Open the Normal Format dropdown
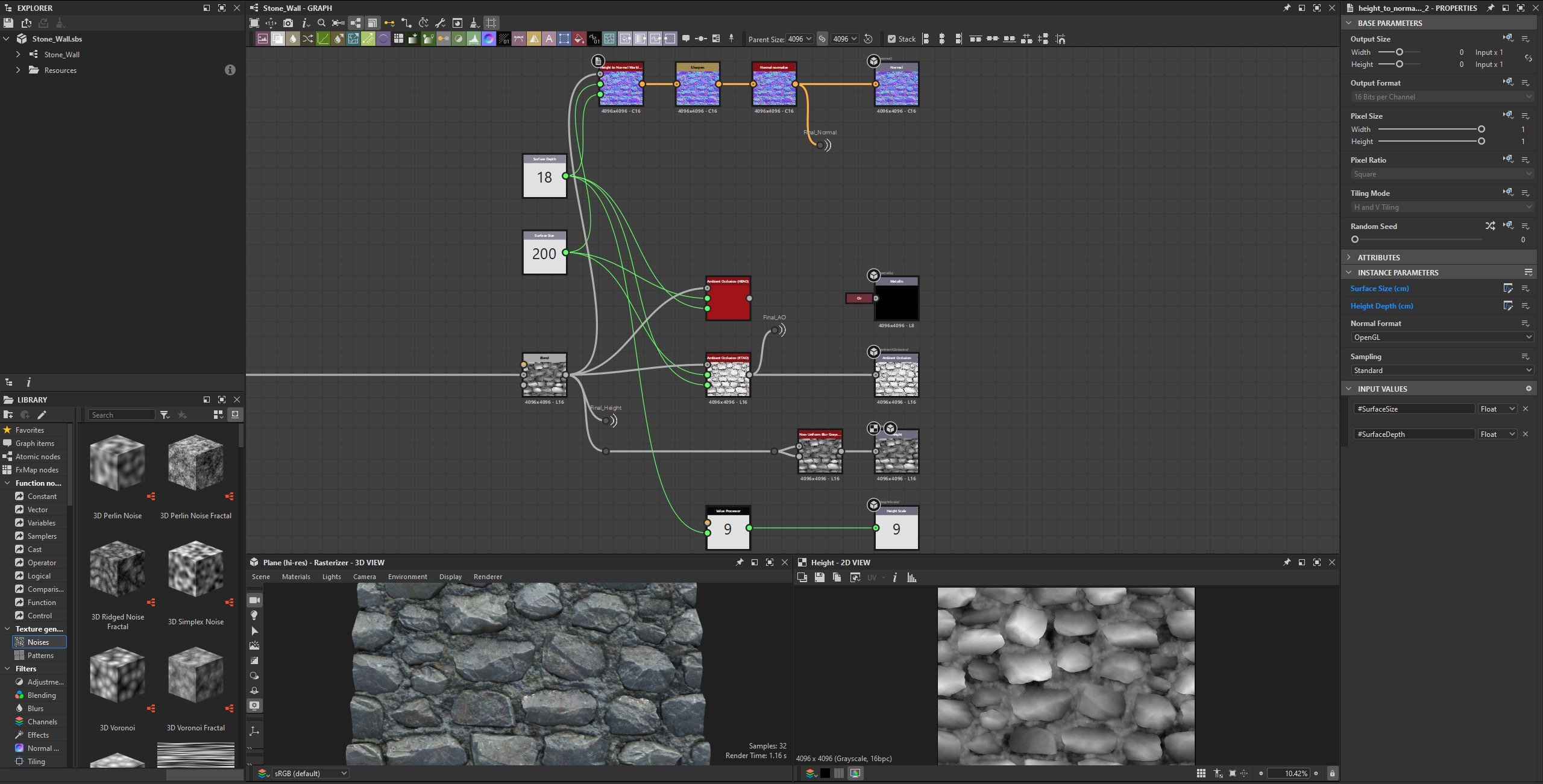The image size is (1543, 784). (1442, 337)
